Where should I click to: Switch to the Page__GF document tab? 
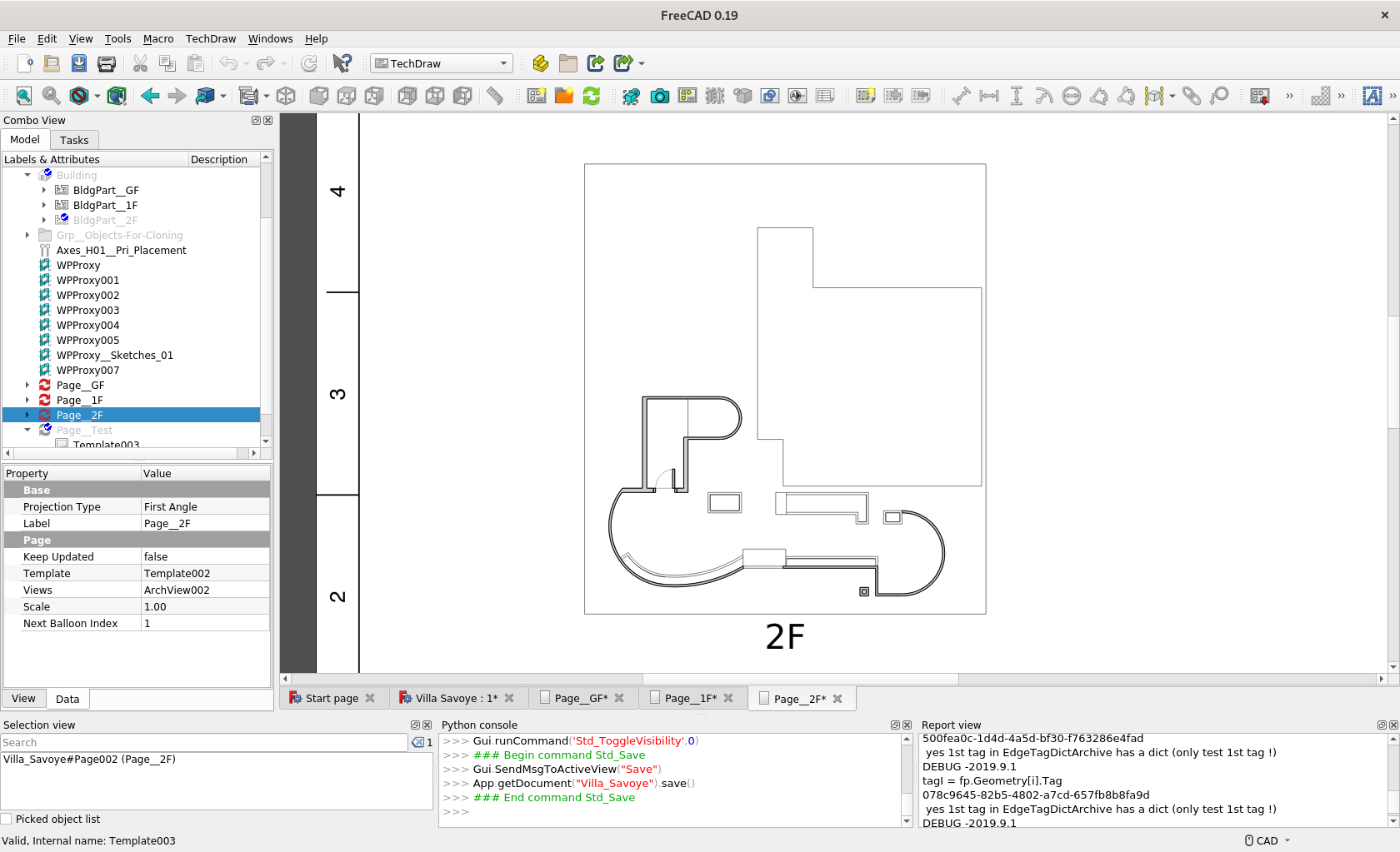(x=582, y=698)
